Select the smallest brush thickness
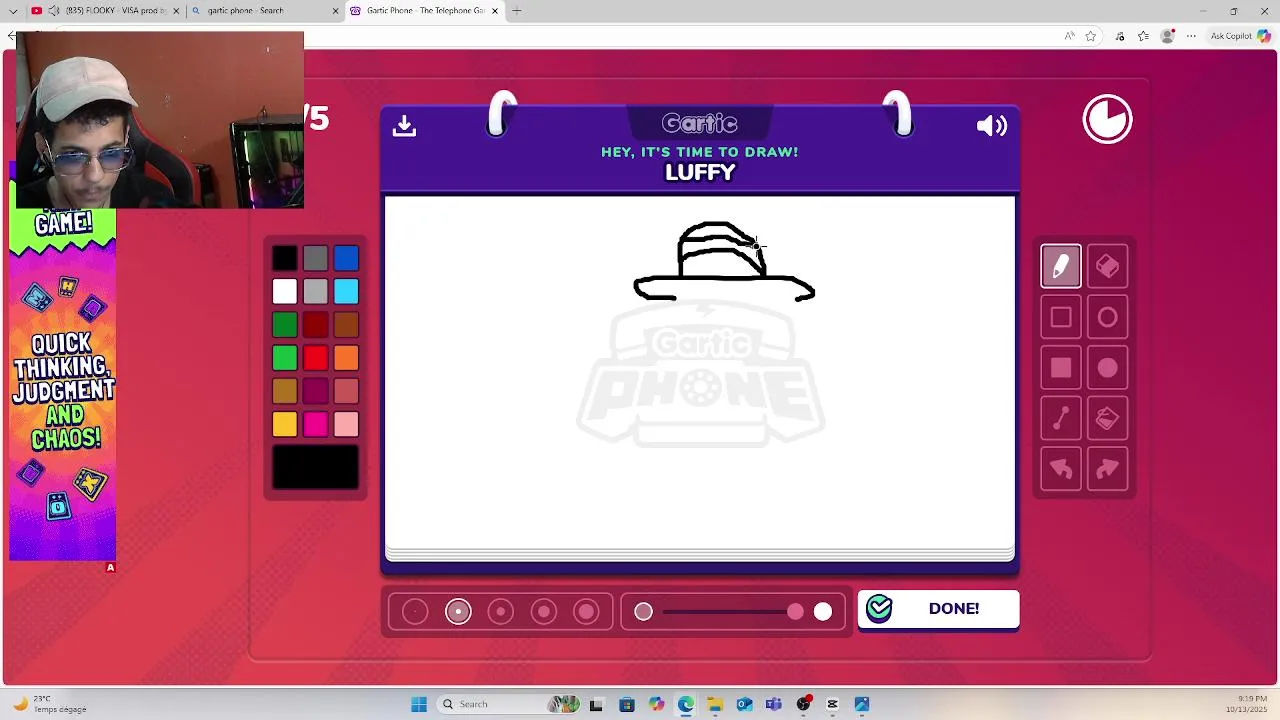Image resolution: width=1280 pixels, height=720 pixels. [x=415, y=611]
